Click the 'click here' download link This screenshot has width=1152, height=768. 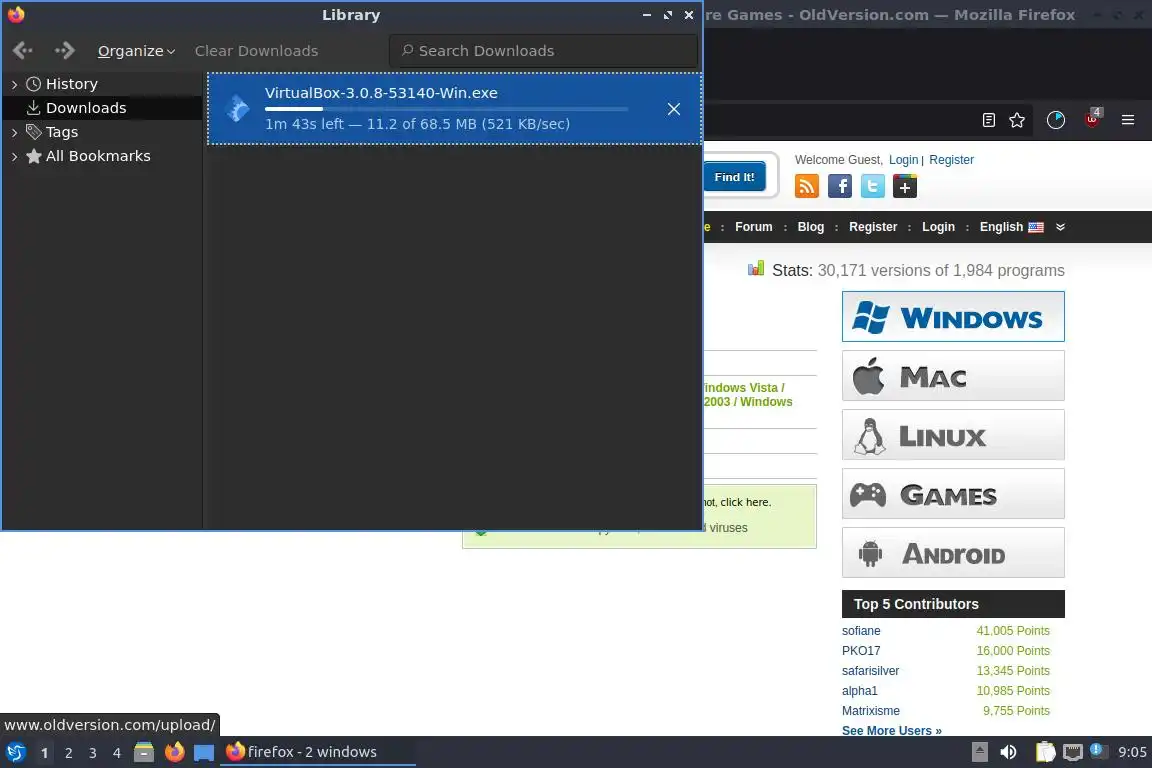[x=745, y=502]
